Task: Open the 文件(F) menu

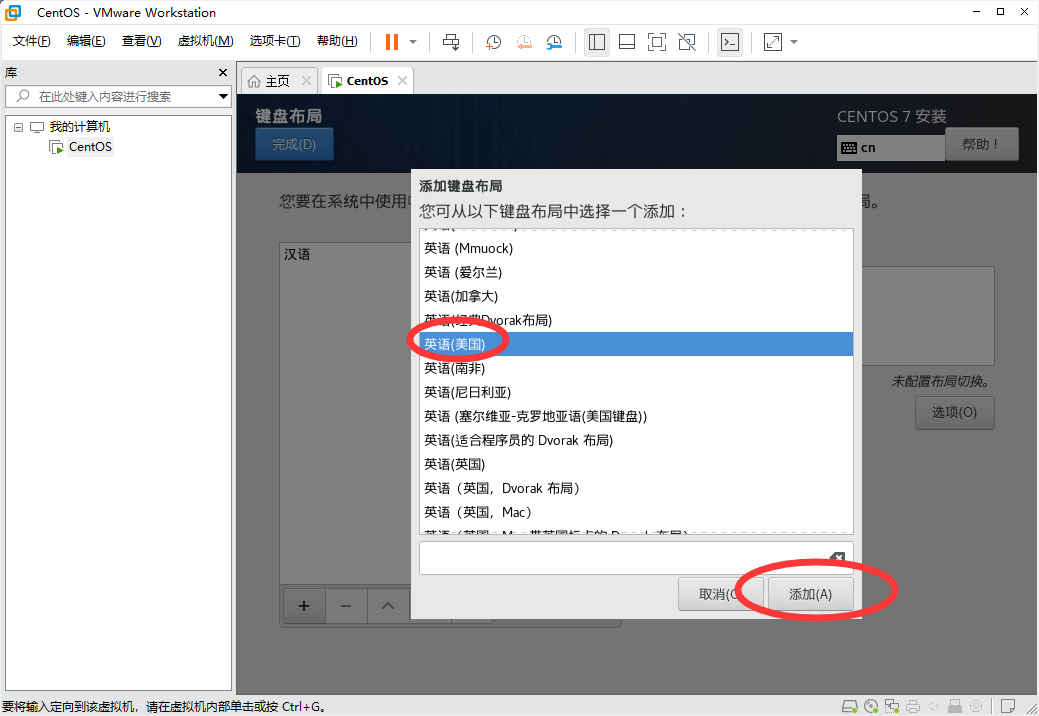Action: pyautogui.click(x=31, y=41)
